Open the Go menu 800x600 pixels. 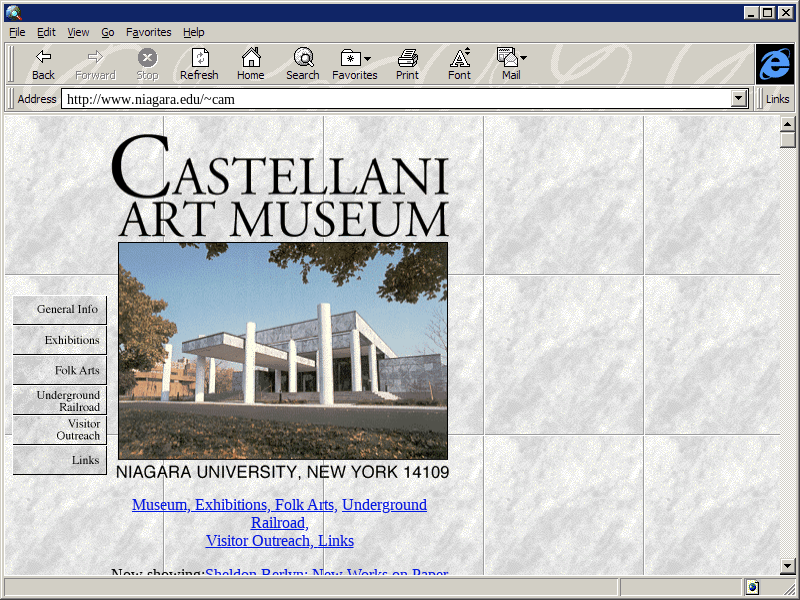[x=107, y=32]
